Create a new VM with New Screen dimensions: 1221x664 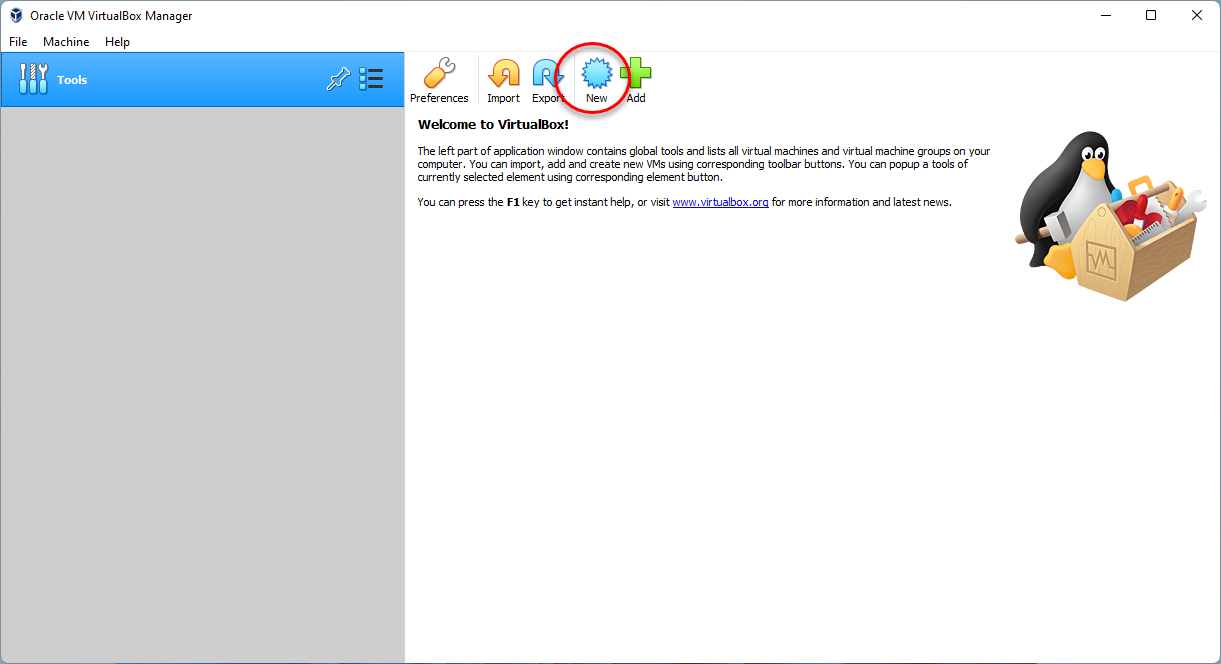coord(596,80)
